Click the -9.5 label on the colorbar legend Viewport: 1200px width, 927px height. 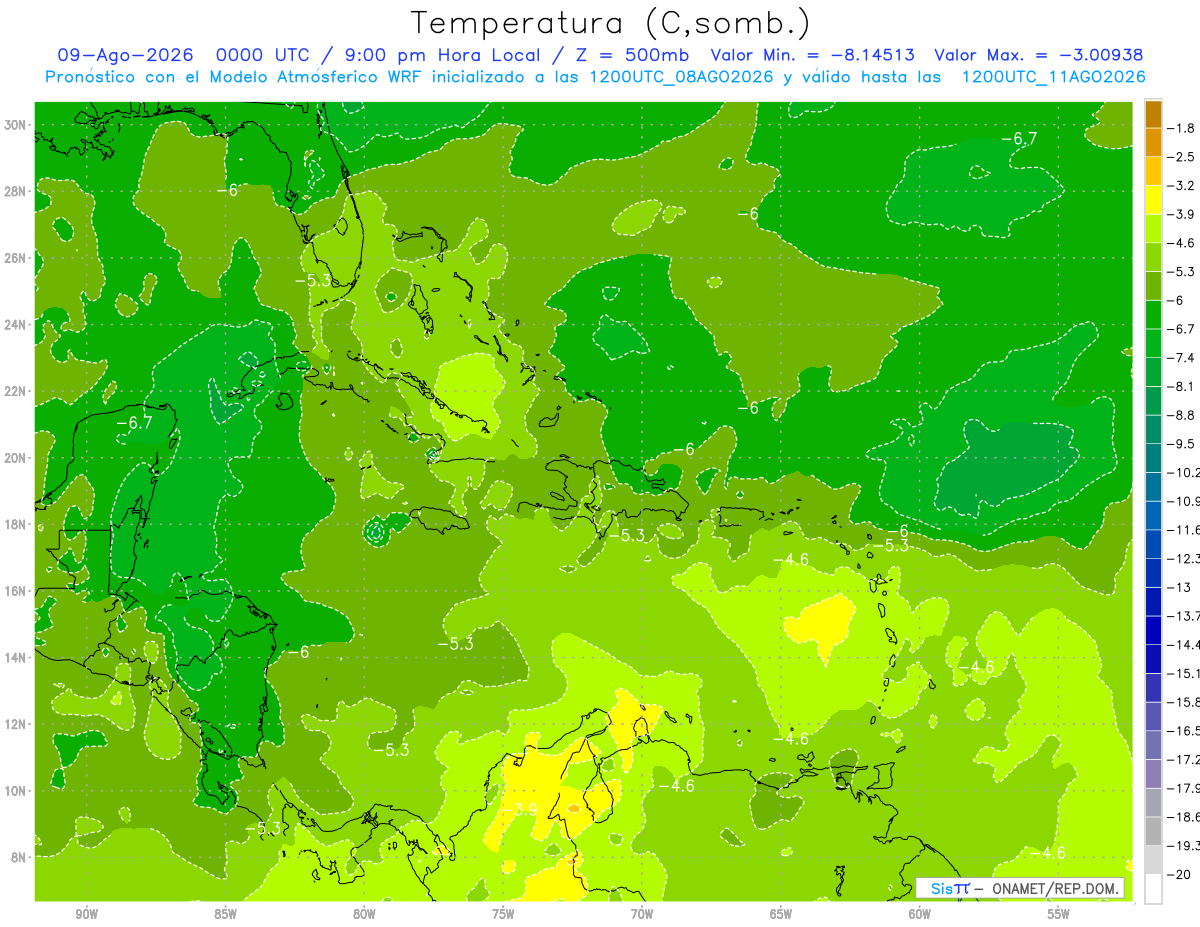1181,444
